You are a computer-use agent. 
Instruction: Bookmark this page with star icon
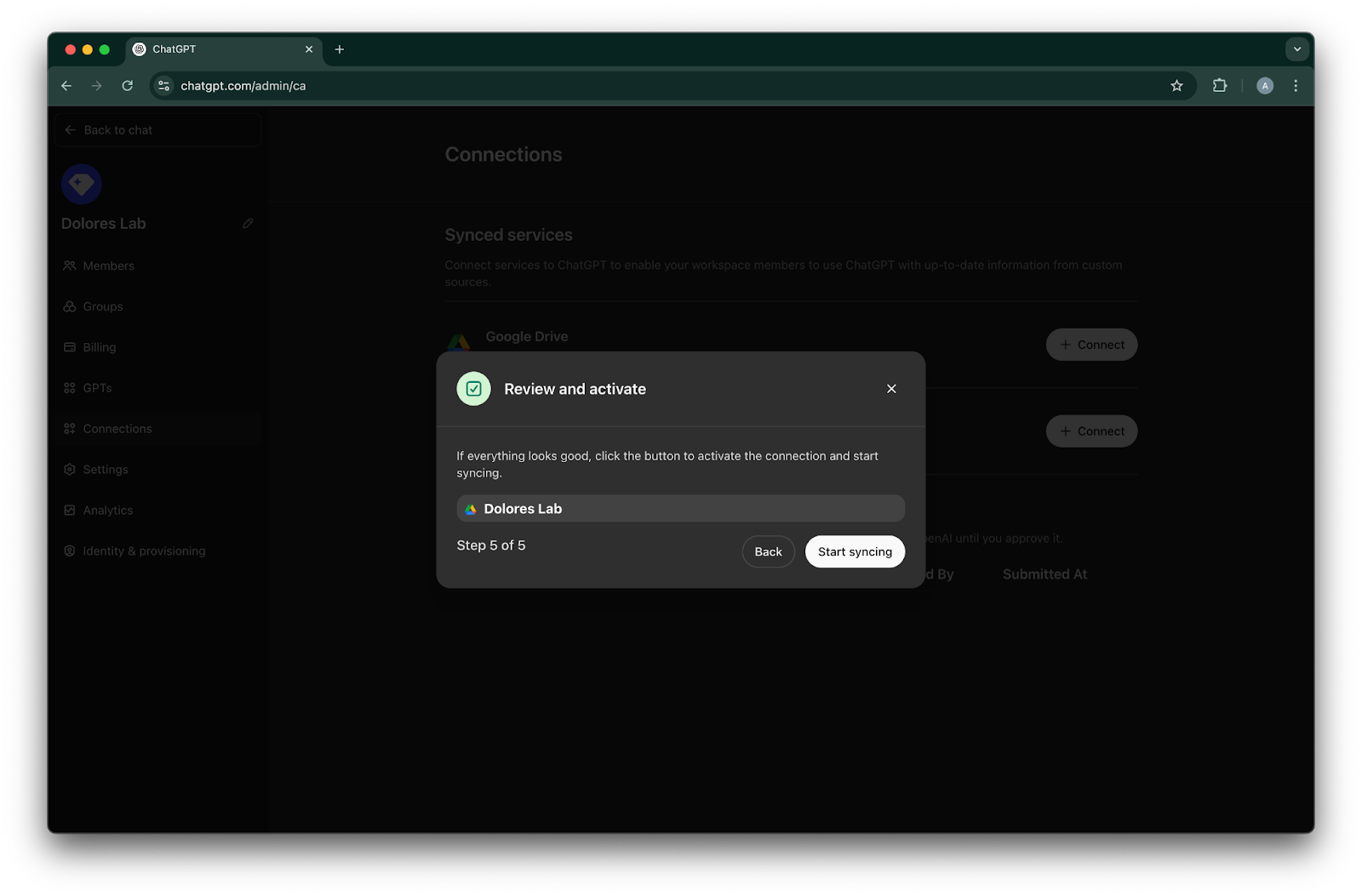(x=1176, y=86)
